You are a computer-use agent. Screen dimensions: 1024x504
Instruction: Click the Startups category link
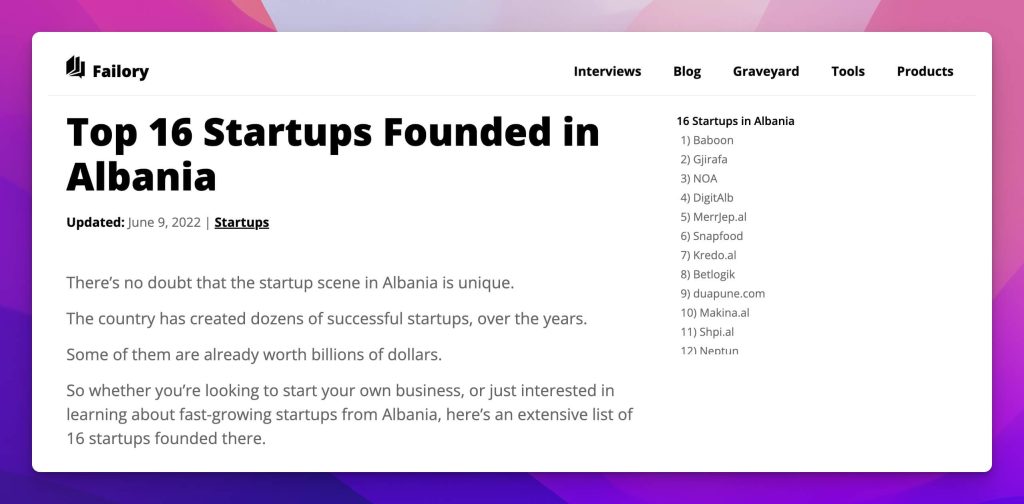pos(242,223)
